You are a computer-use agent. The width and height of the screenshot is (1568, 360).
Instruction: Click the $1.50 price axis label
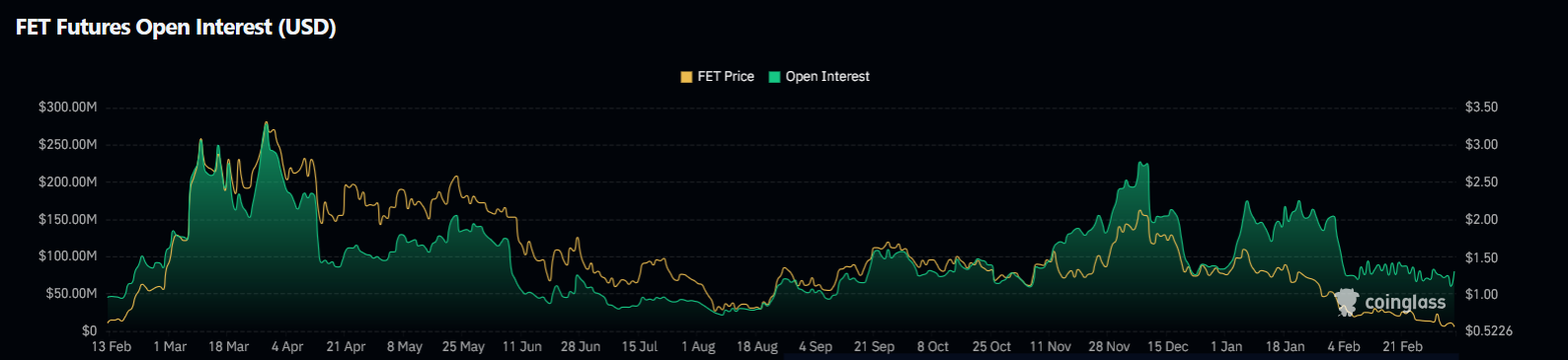click(1481, 257)
